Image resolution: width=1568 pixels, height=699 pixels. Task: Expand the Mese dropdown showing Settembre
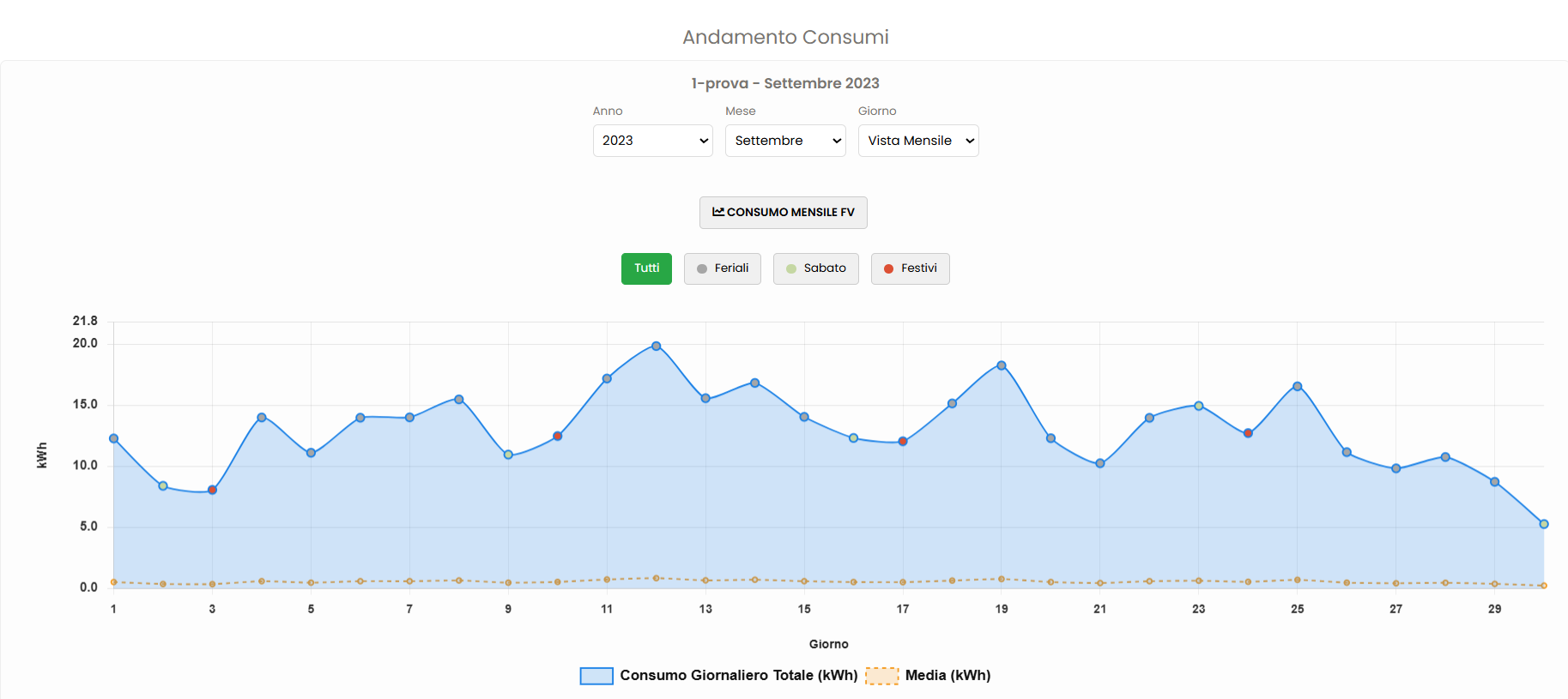click(785, 141)
